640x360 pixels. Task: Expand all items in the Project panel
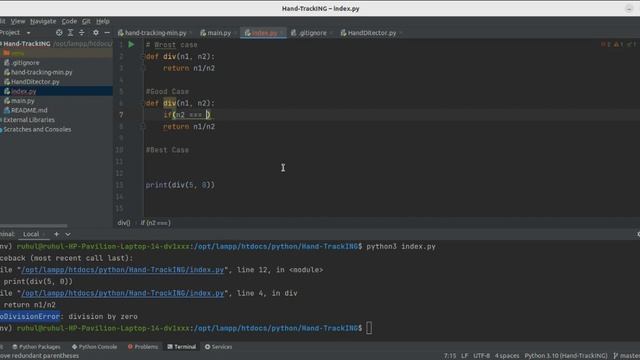70,33
